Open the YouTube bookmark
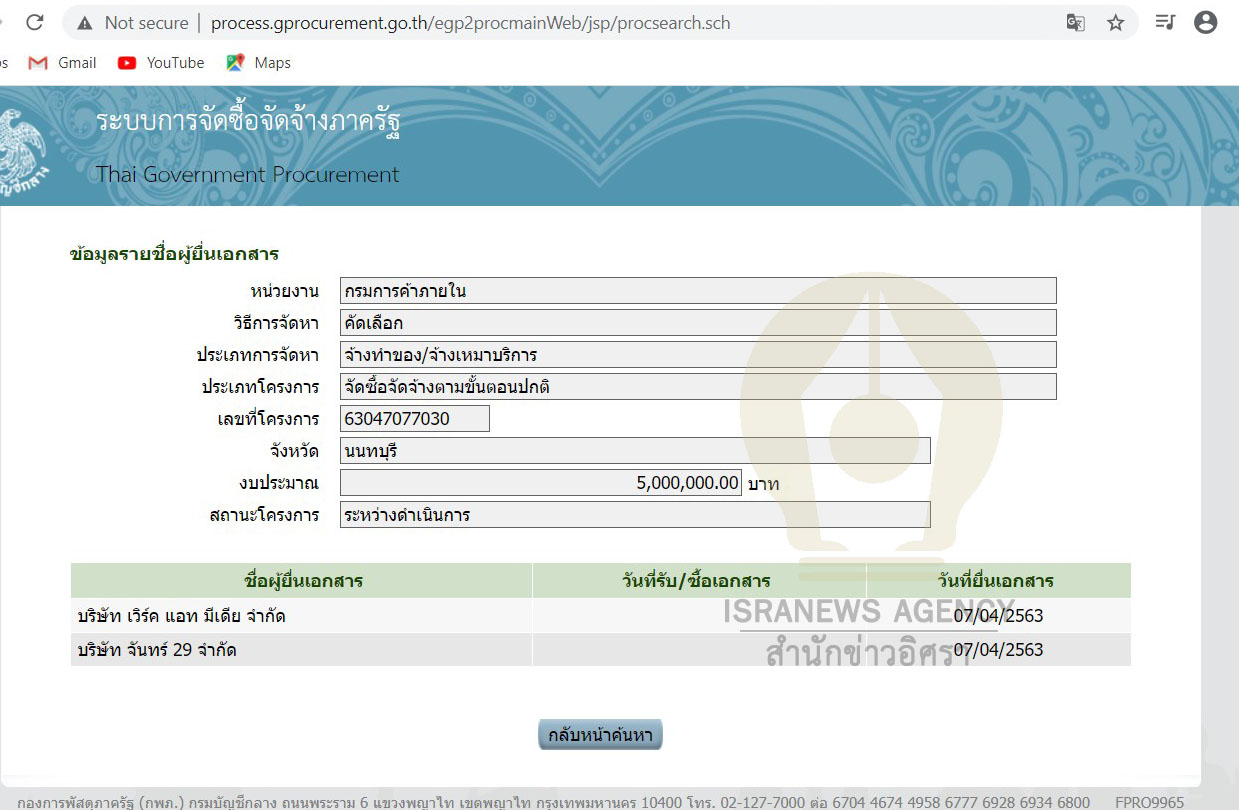 point(161,63)
